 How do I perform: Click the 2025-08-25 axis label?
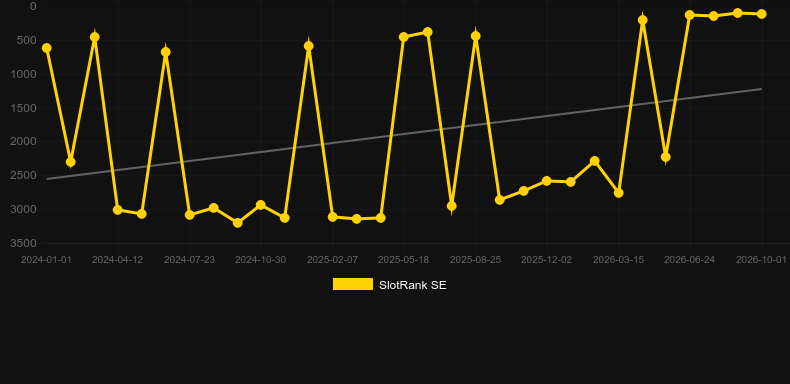click(x=475, y=260)
